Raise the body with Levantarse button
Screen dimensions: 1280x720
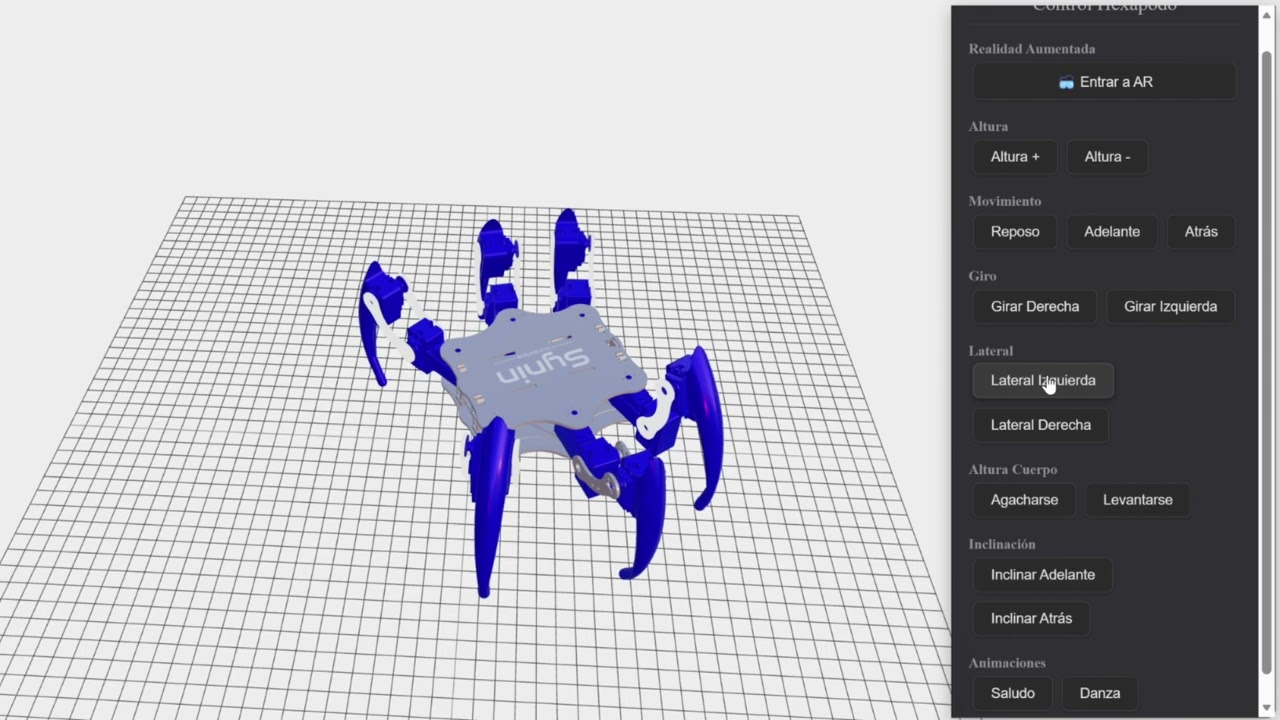pyautogui.click(x=1138, y=500)
